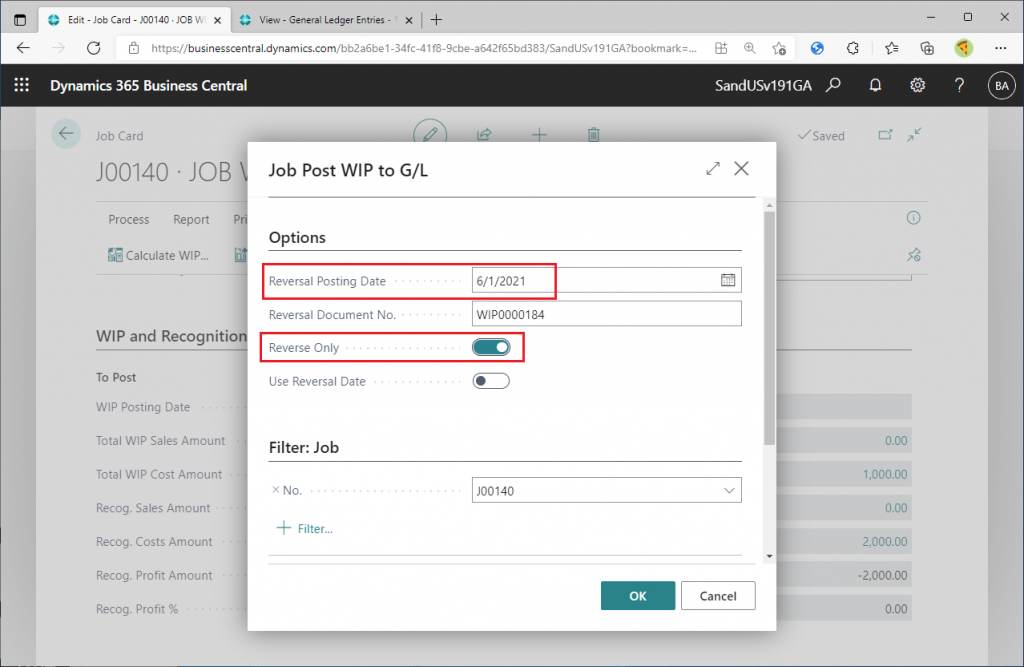Screen dimensions: 1024x667
Task: Run the Calculate WIP... action
Action: coord(158,255)
